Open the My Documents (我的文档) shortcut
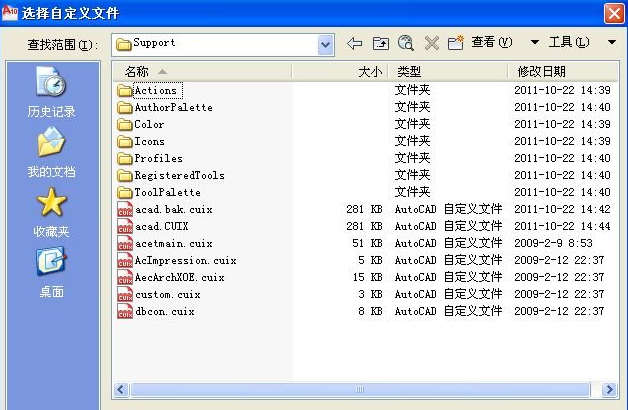 pos(51,152)
